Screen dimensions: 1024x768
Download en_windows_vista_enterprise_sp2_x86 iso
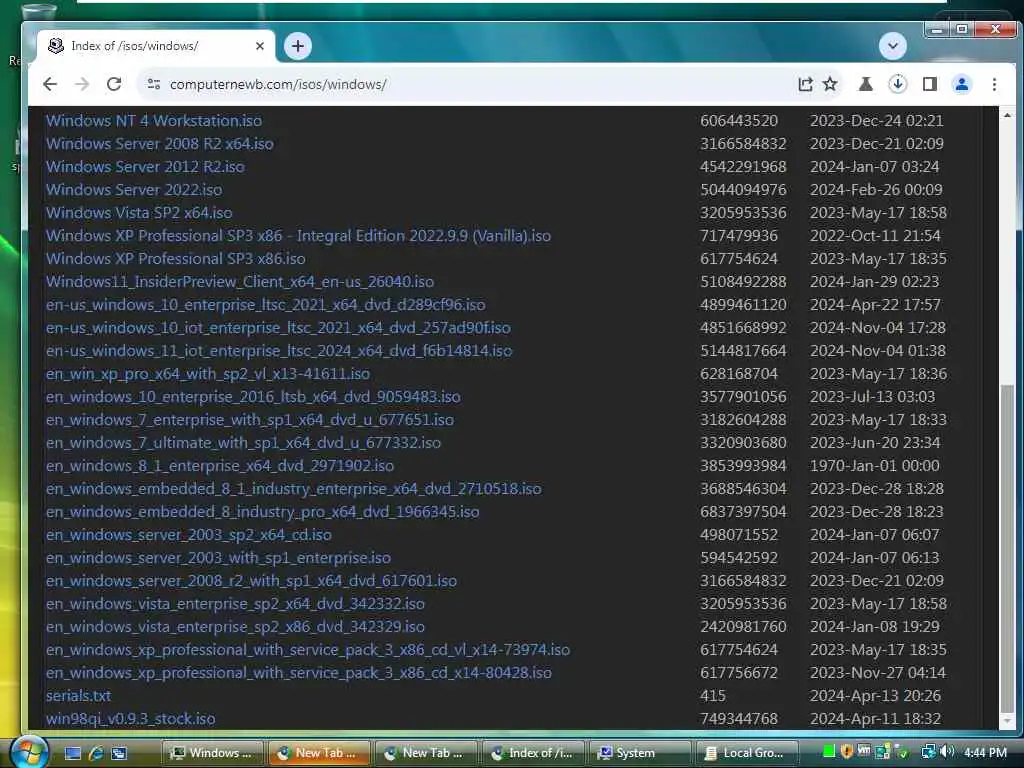tap(235, 627)
